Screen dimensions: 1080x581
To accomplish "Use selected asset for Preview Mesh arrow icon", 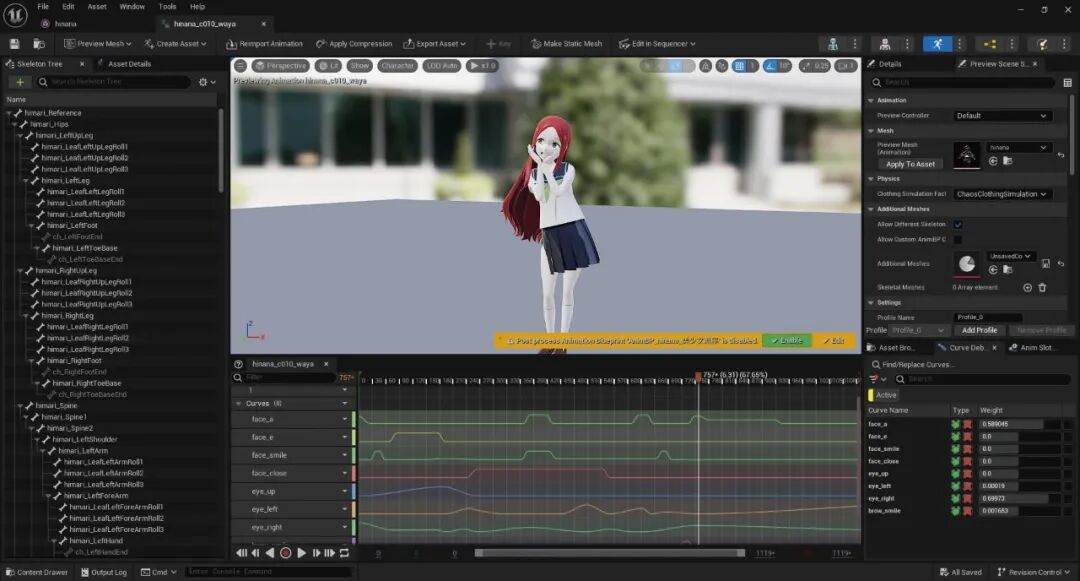I will click(993, 161).
